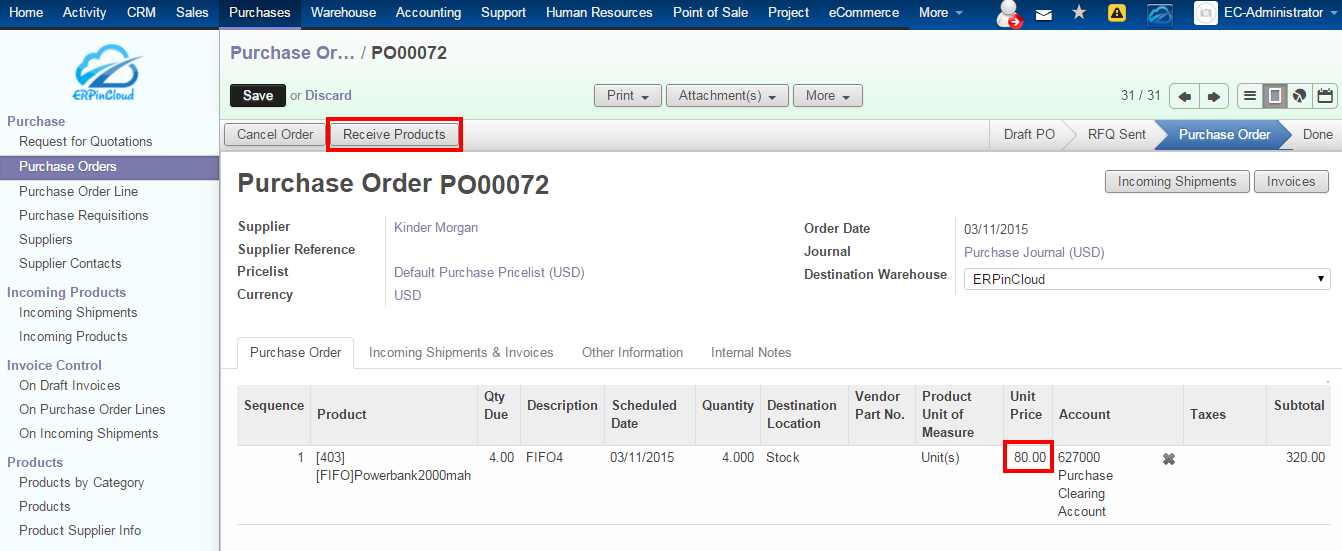Open the Activity menu
Screen dimensions: 1342x551
[x=84, y=13]
